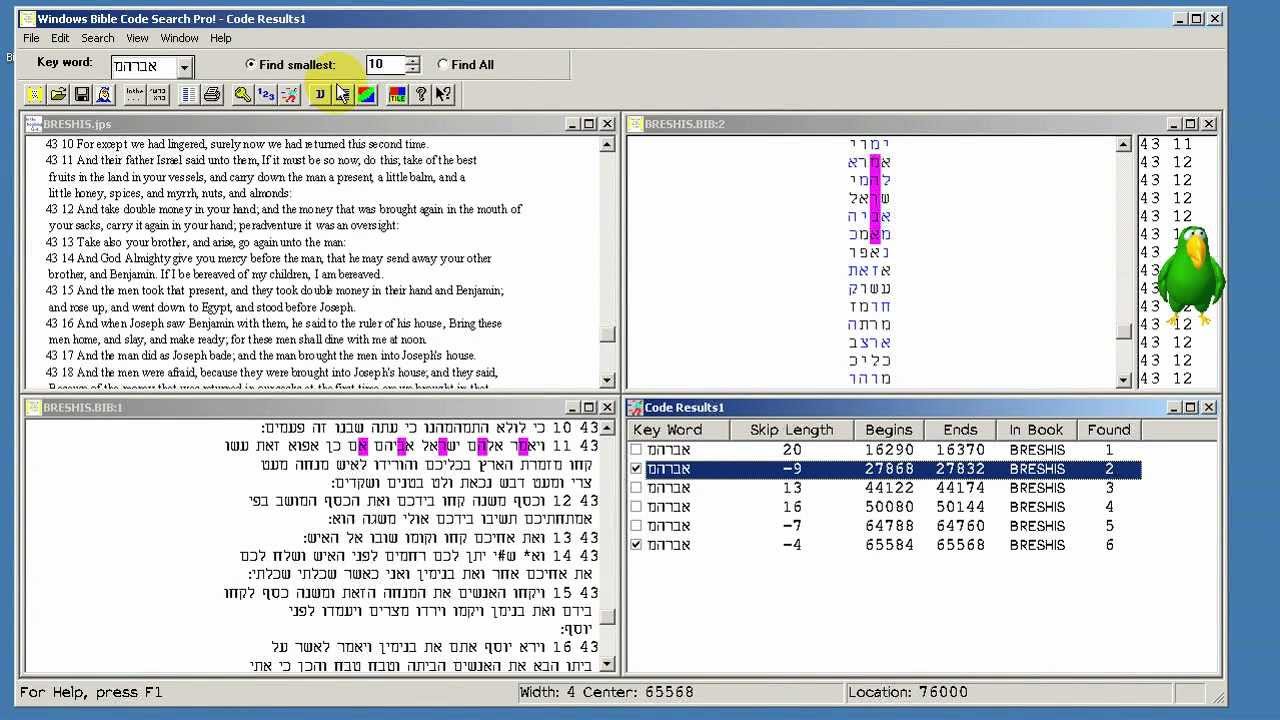The image size is (1280, 720).
Task: Click status bar text 'Width: 4 Center: 65568'
Action: point(607,692)
